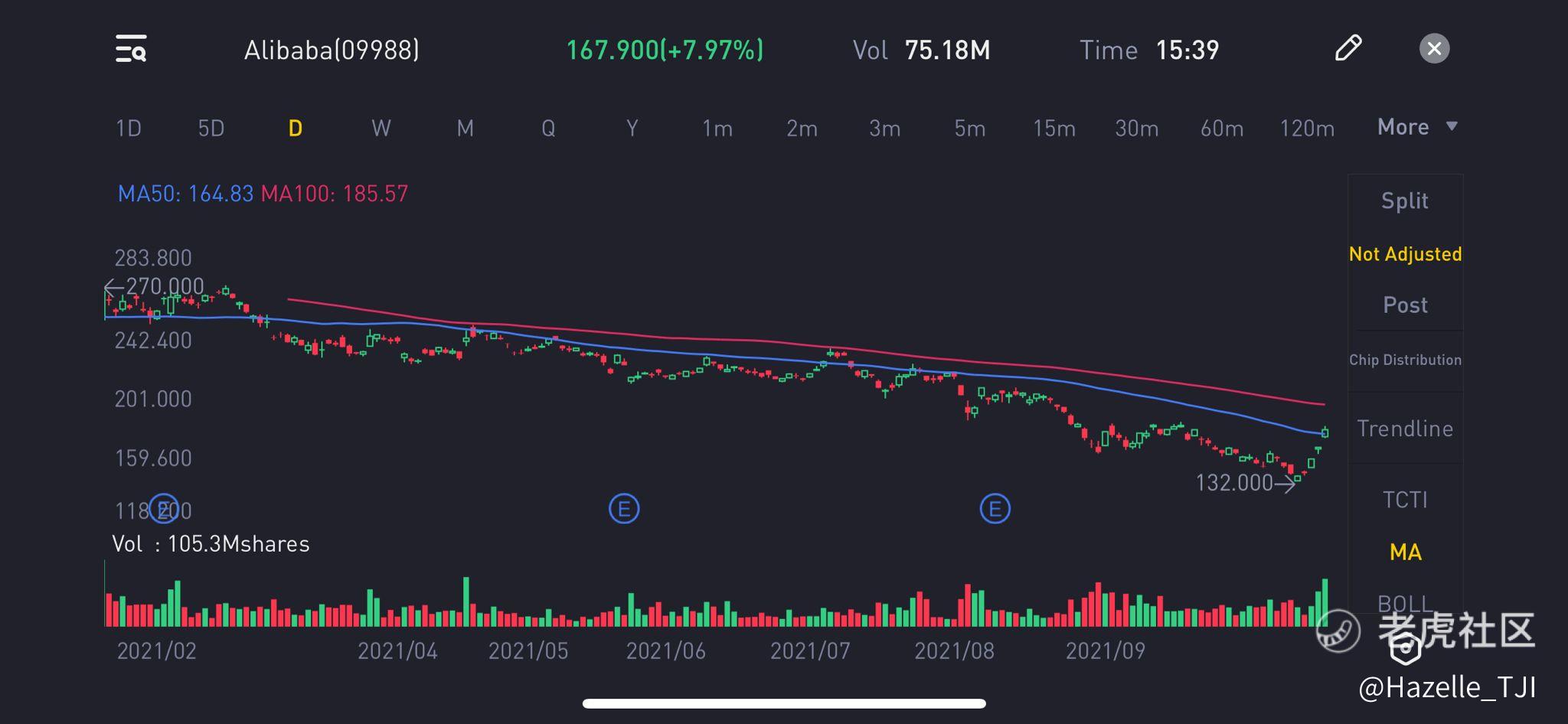Image resolution: width=1568 pixels, height=724 pixels.
Task: Tap the Post option
Action: pyautogui.click(x=1405, y=305)
